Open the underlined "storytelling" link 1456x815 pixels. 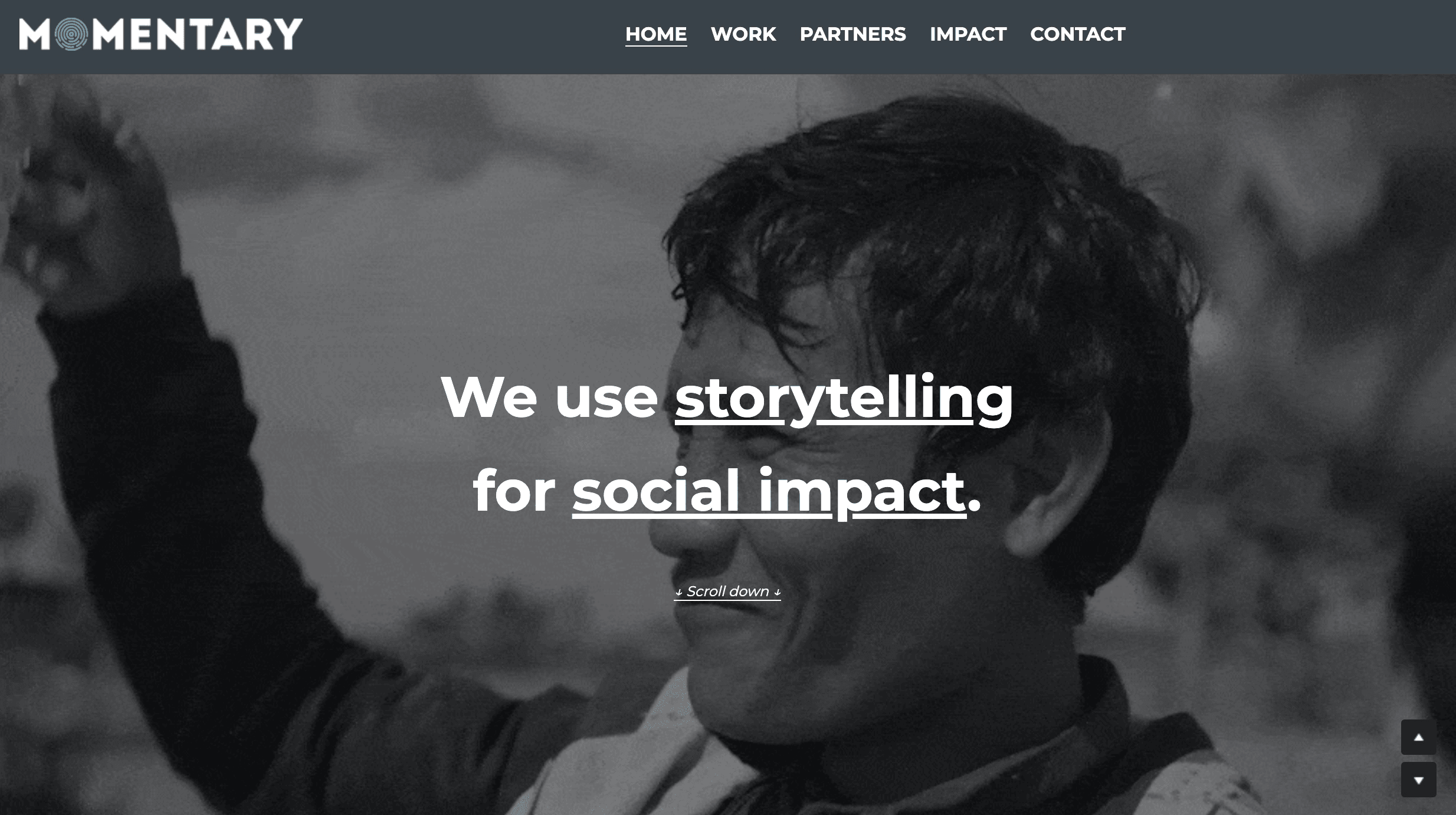(844, 398)
